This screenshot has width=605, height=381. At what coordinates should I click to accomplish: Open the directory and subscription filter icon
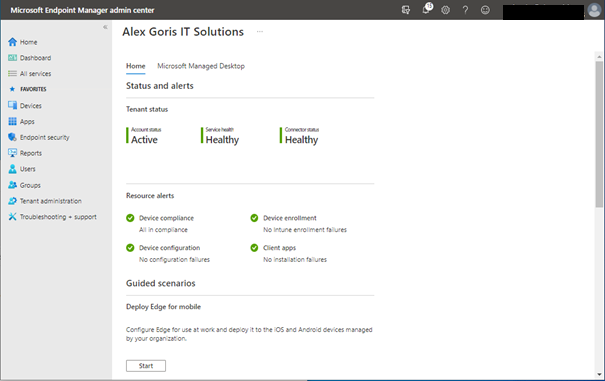click(x=406, y=10)
